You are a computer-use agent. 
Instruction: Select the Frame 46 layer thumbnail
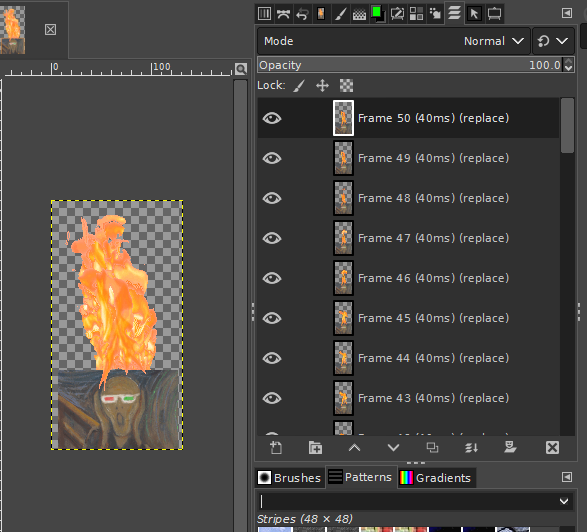[343, 278]
